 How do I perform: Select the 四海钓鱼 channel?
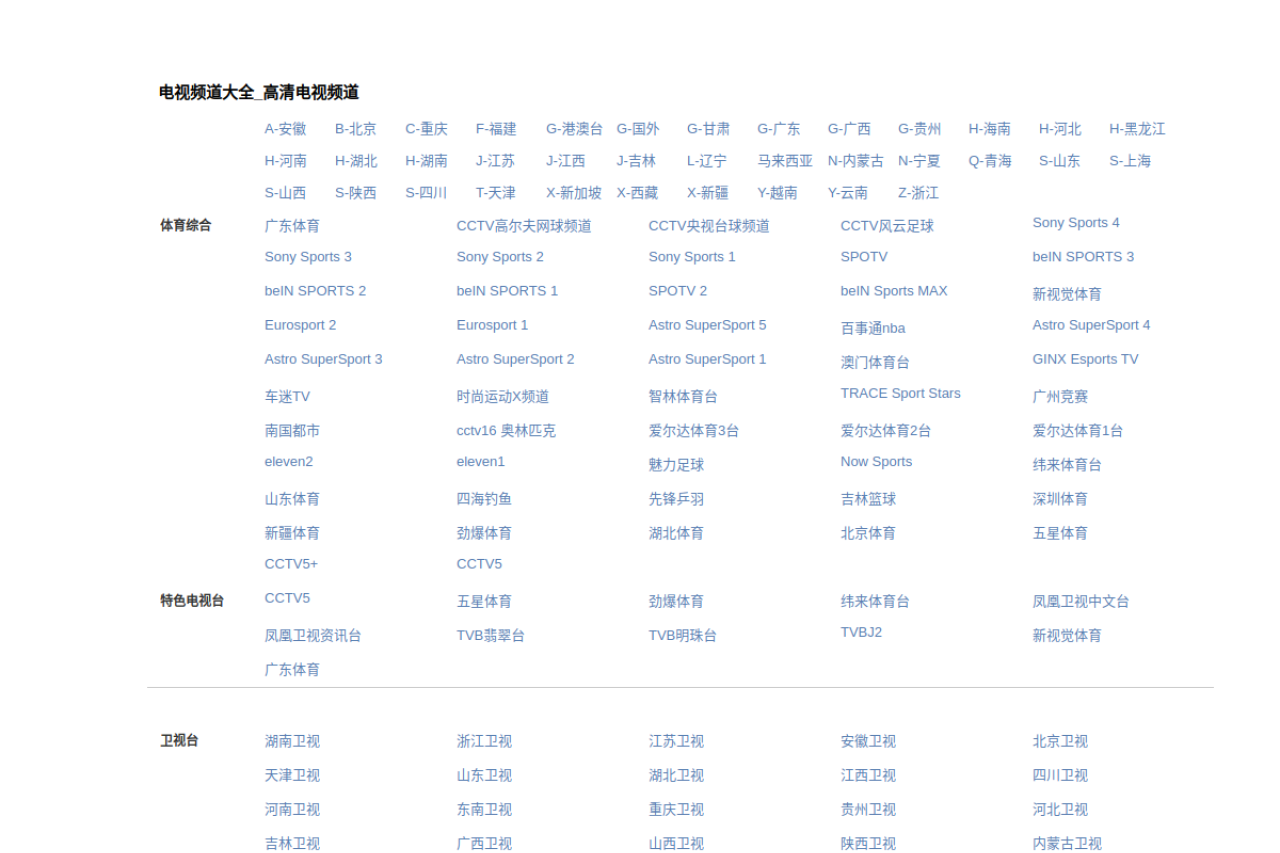click(x=484, y=499)
